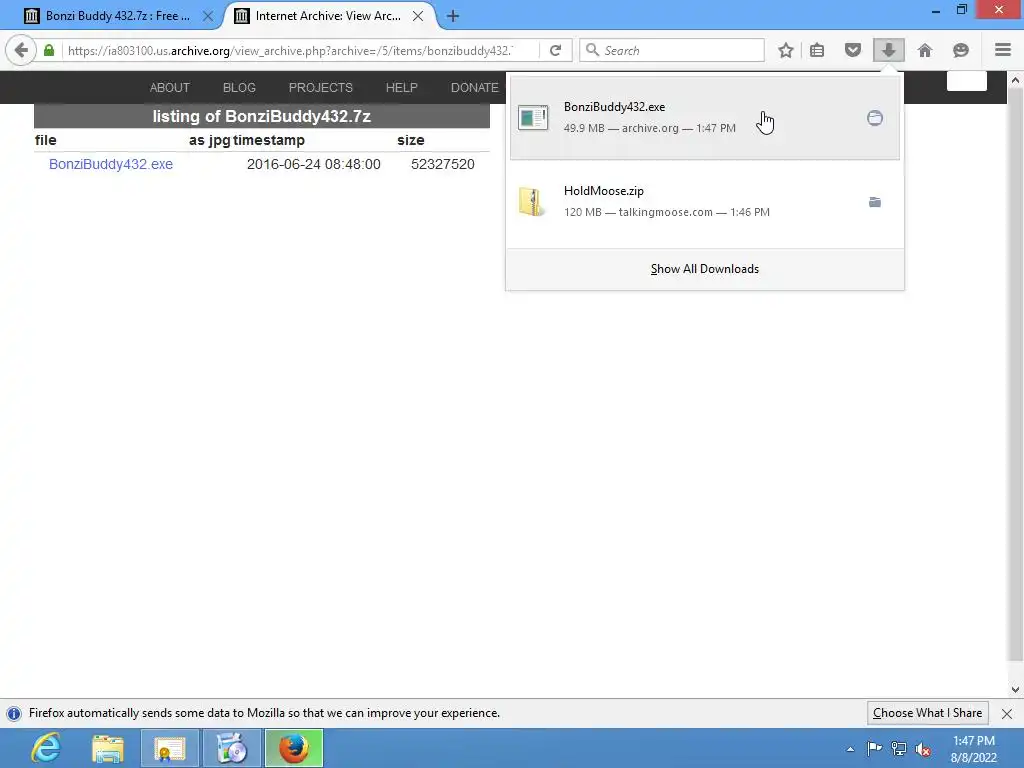Show All Downloads

[705, 269]
